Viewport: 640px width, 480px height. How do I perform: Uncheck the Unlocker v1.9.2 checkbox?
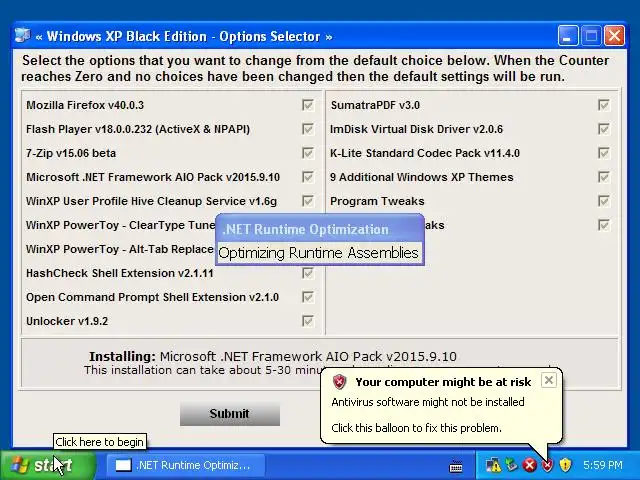pos(308,321)
